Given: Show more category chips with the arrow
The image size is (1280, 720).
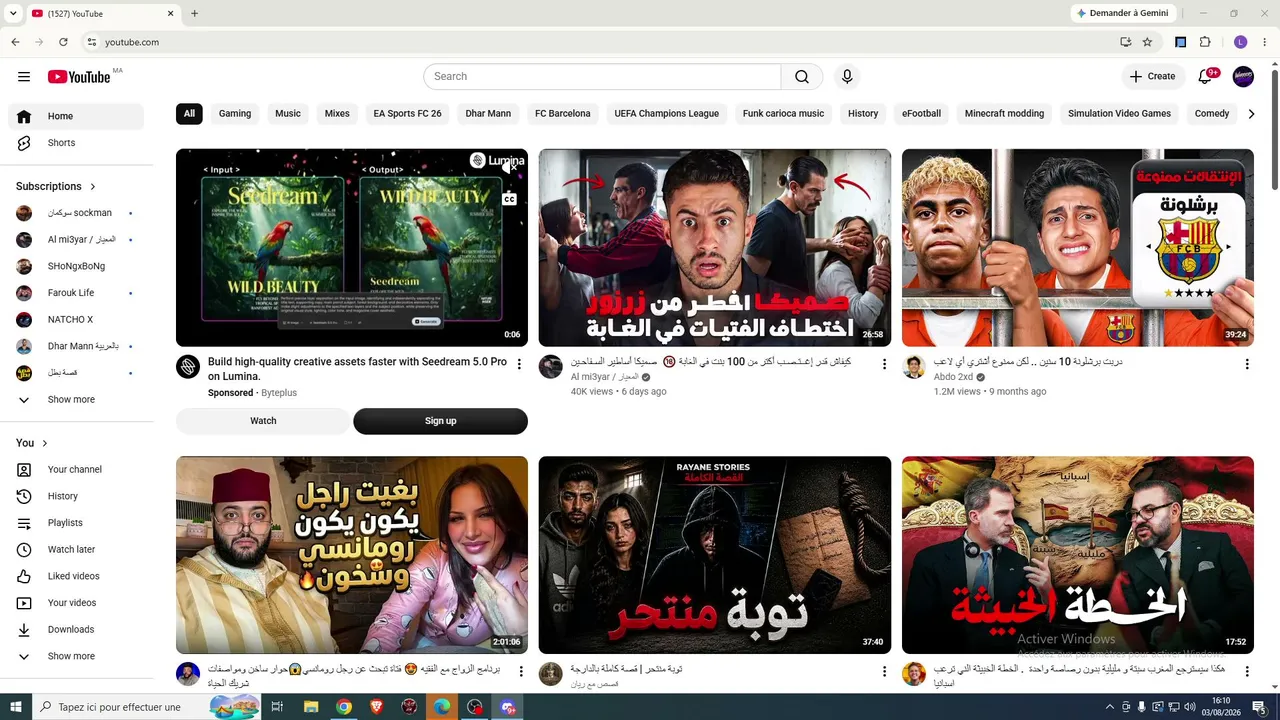Looking at the screenshot, I should click(x=1251, y=114).
